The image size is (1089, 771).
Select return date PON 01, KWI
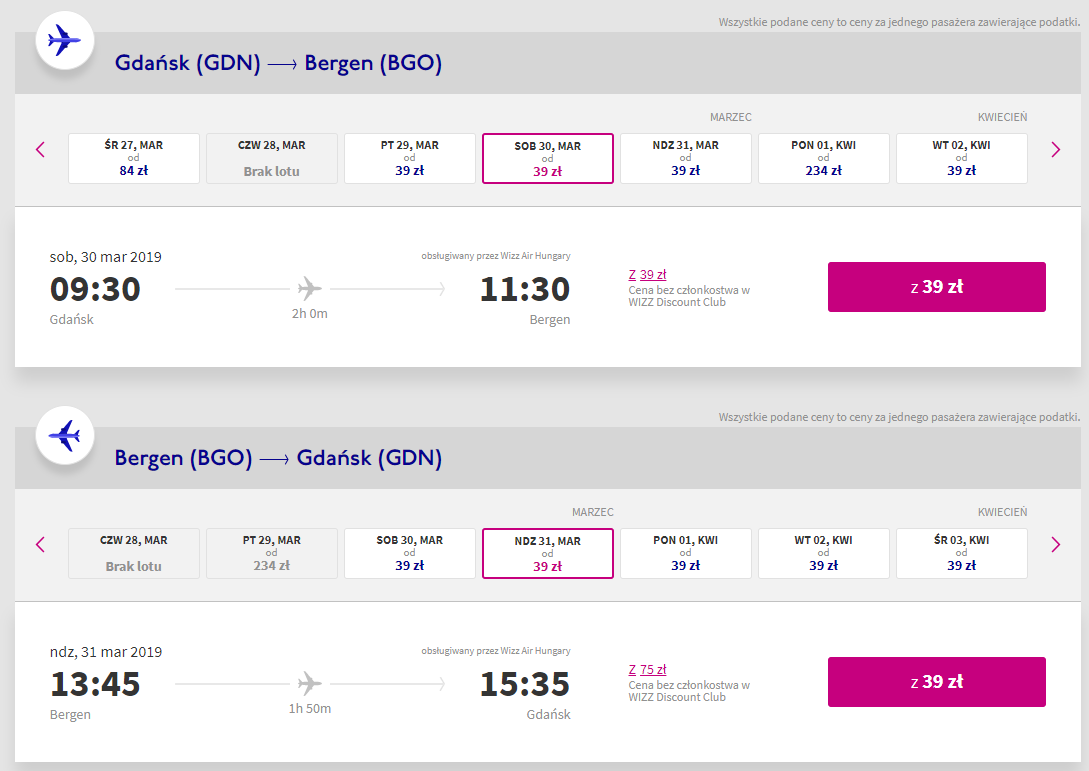pyautogui.click(x=686, y=553)
